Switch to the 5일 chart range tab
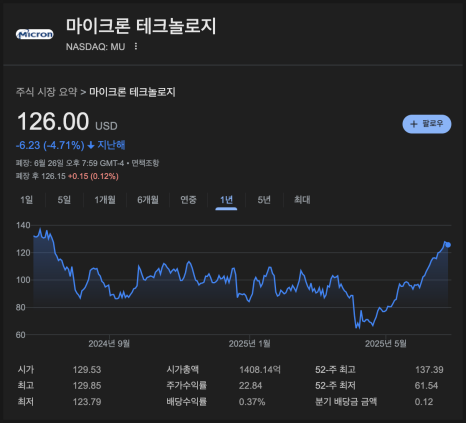 pyautogui.click(x=64, y=200)
